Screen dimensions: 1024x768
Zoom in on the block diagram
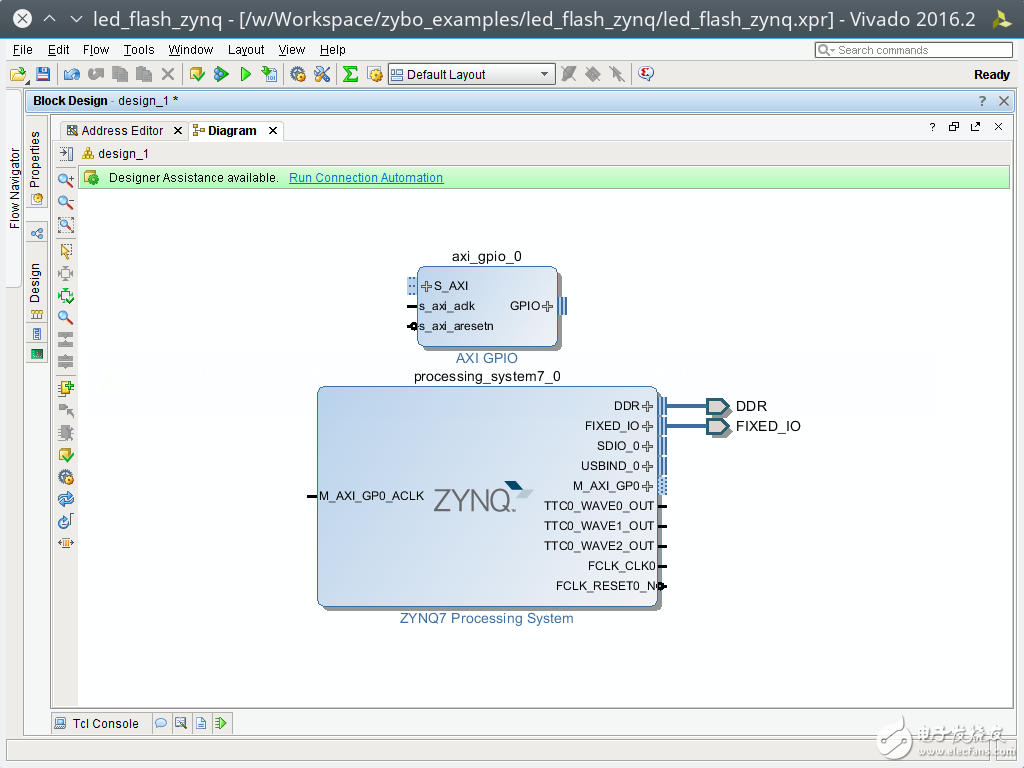pos(66,180)
